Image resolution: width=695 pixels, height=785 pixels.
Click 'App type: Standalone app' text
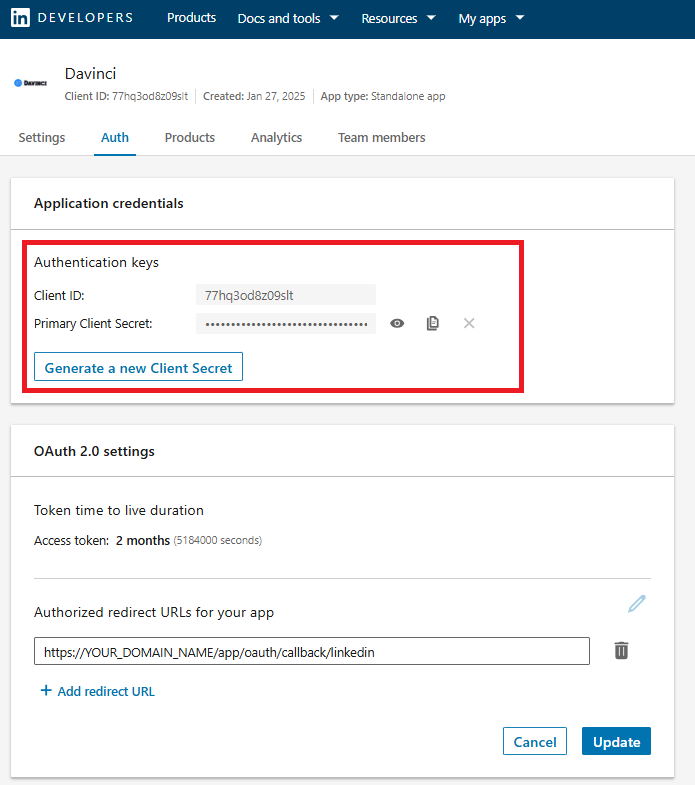pos(383,96)
